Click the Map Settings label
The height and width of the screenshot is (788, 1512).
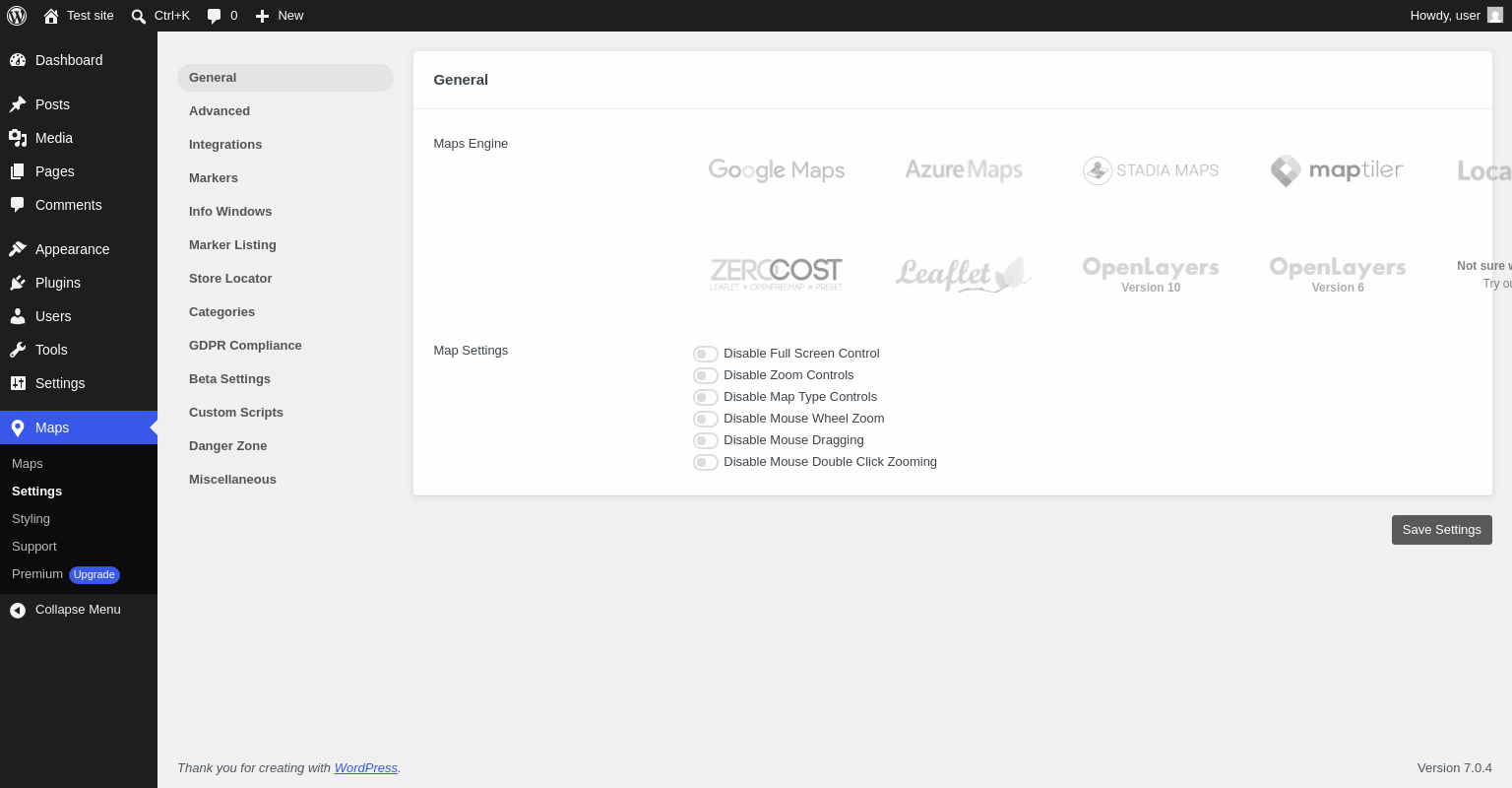click(471, 351)
